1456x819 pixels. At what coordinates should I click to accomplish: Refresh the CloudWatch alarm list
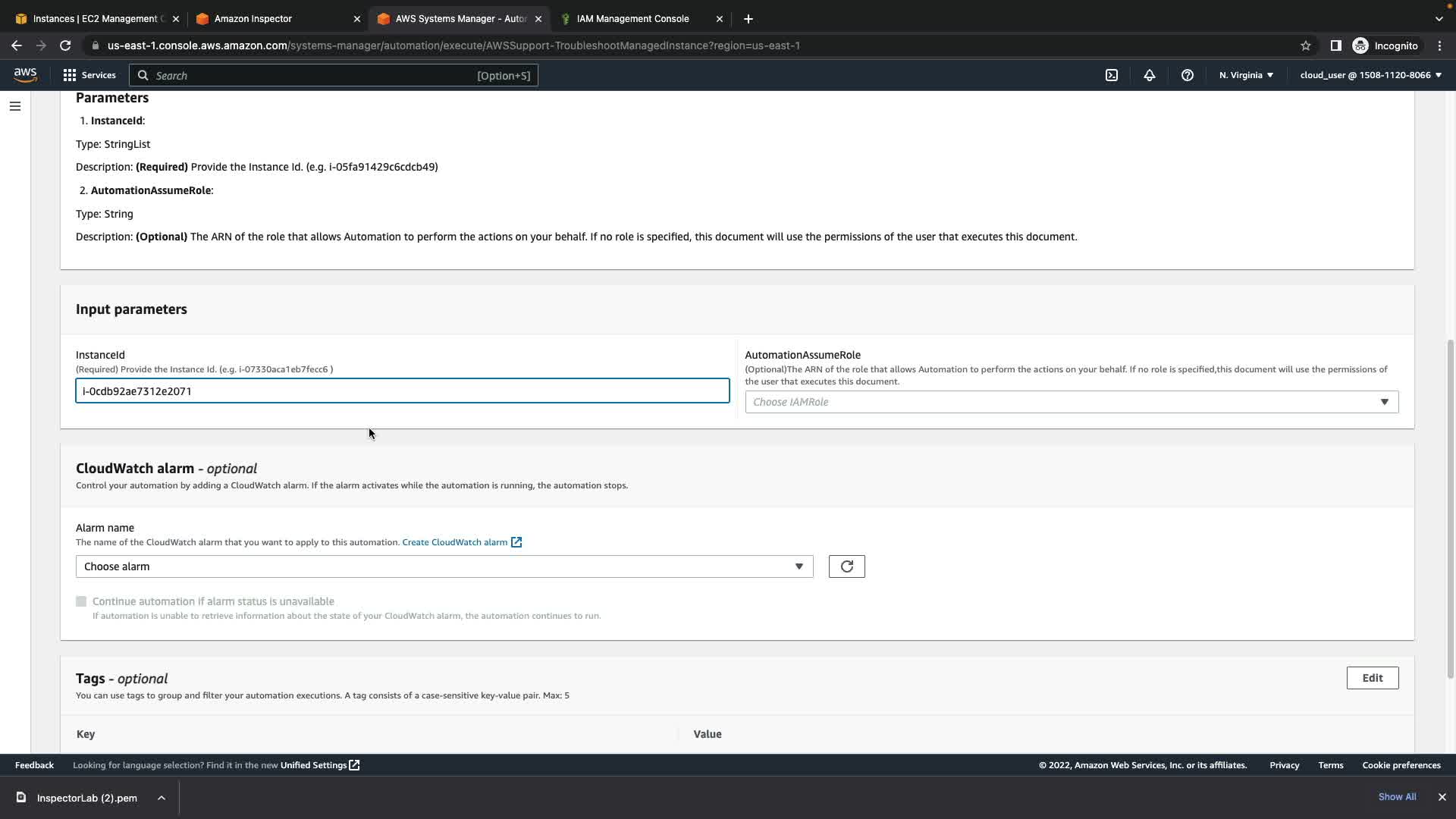pos(846,566)
